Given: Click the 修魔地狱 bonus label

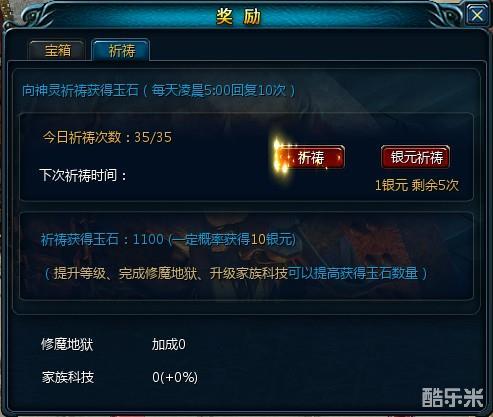Looking at the screenshot, I should click(67, 344).
